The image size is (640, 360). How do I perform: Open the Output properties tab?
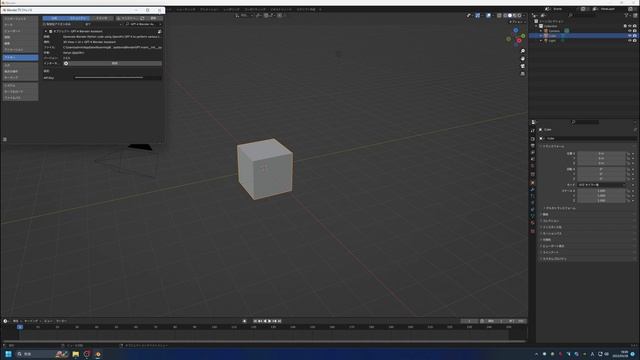tap(533, 146)
